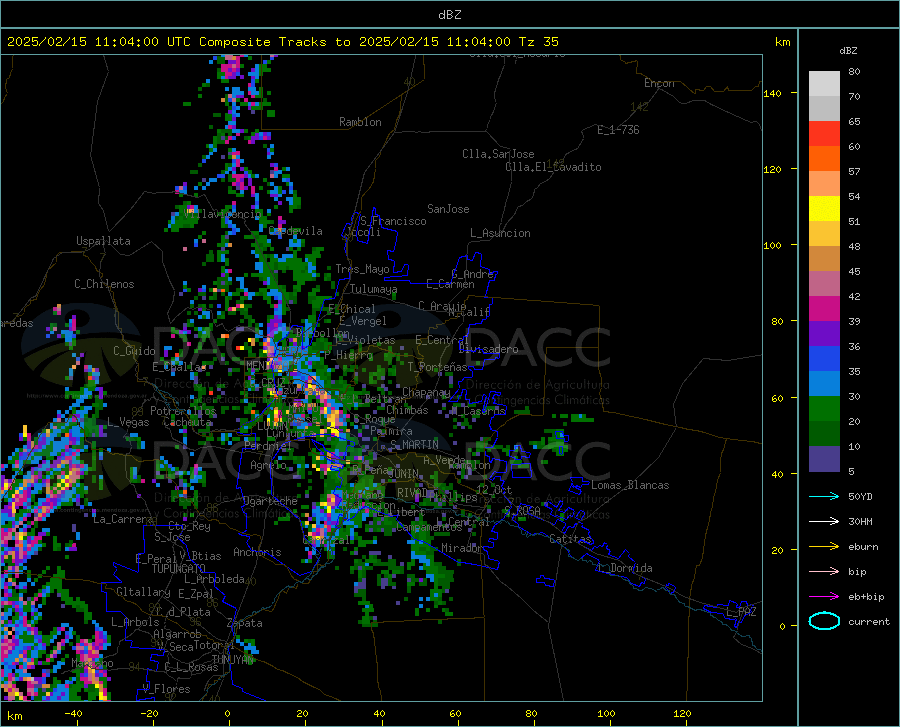Click the 'La_Carrera' place label

point(123,519)
